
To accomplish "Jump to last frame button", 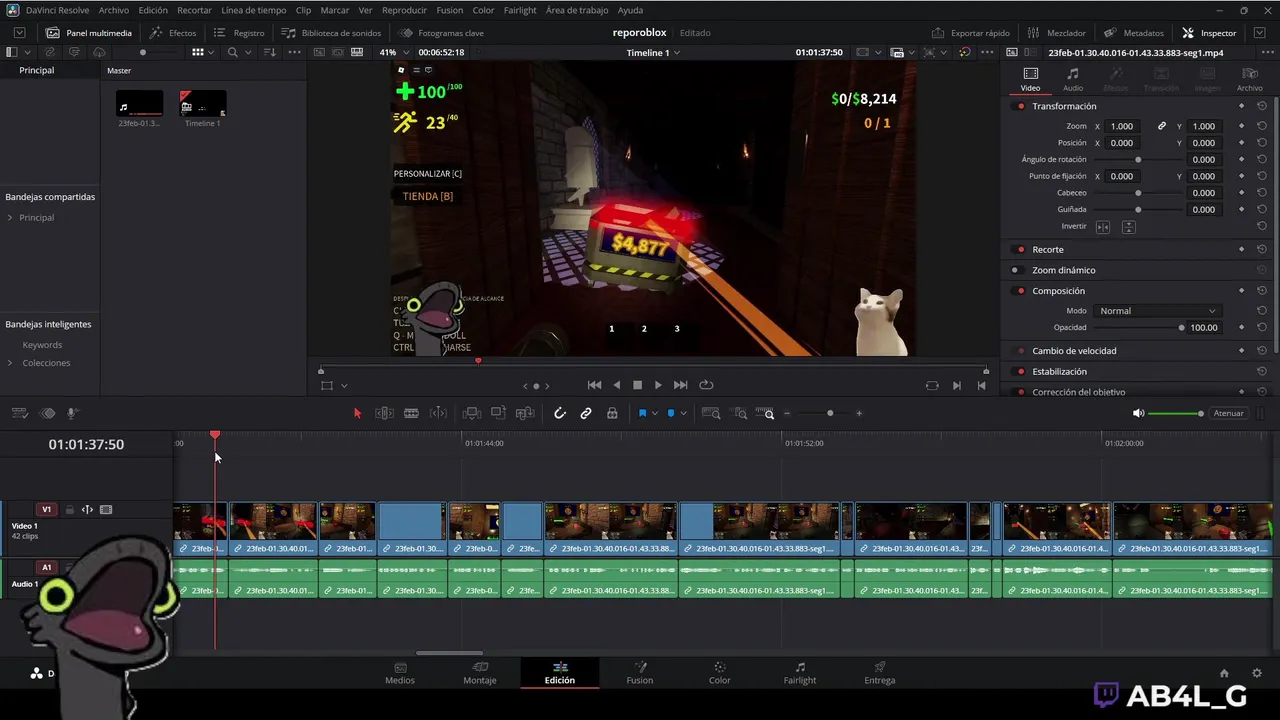I will tap(680, 385).
